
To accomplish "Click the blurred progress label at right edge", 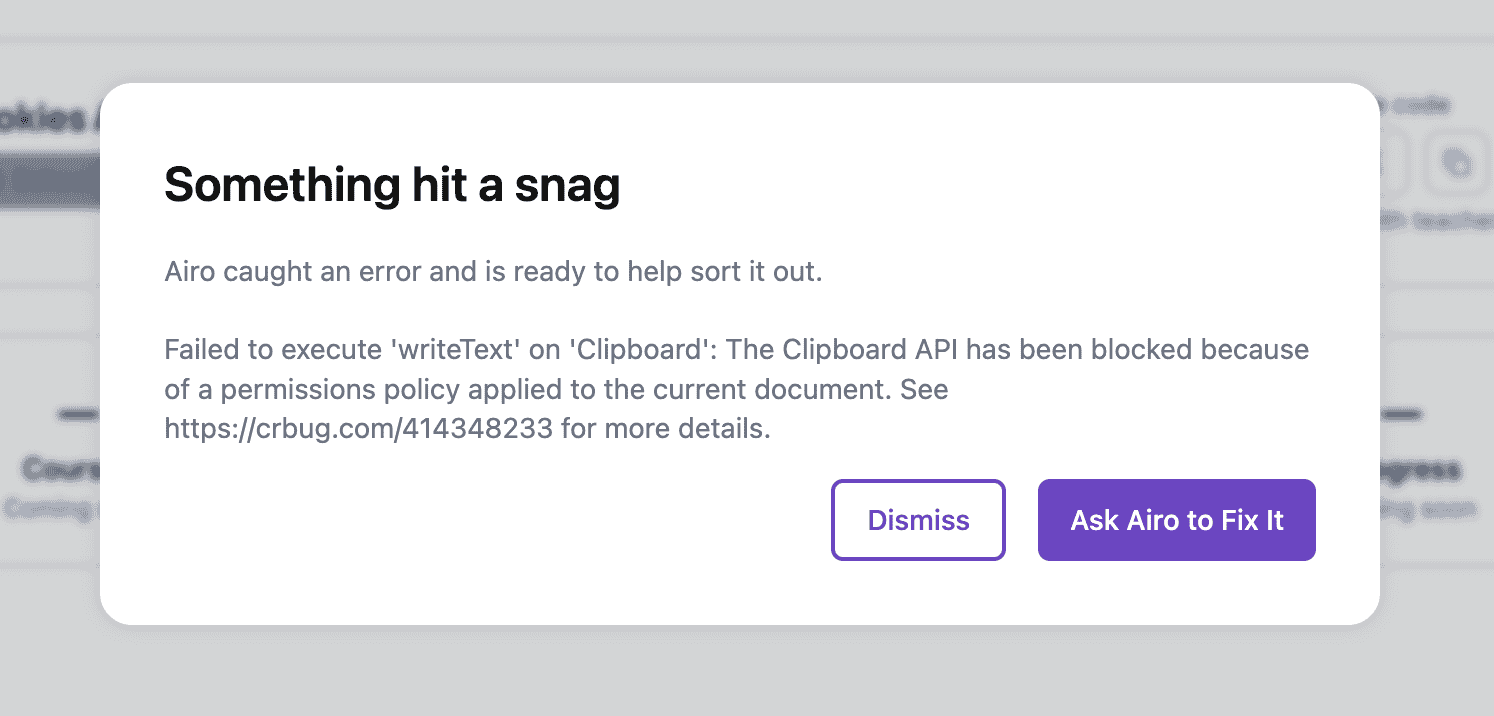I will [1420, 468].
